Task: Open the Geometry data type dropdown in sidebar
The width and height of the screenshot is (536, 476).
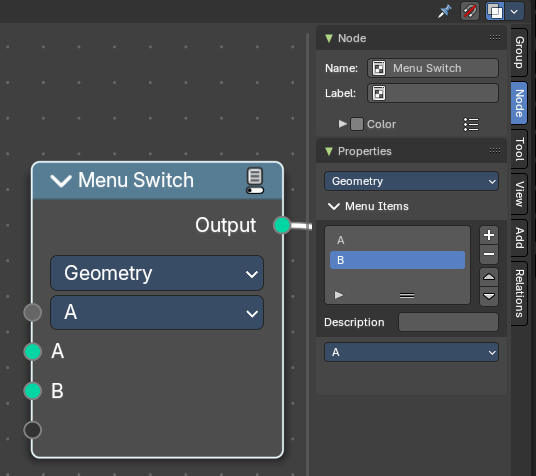Action: pos(411,181)
